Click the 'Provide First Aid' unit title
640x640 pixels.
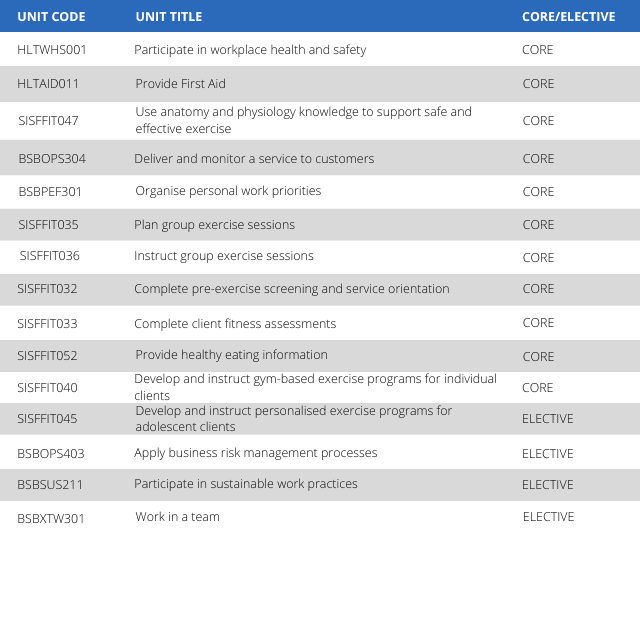(x=181, y=84)
